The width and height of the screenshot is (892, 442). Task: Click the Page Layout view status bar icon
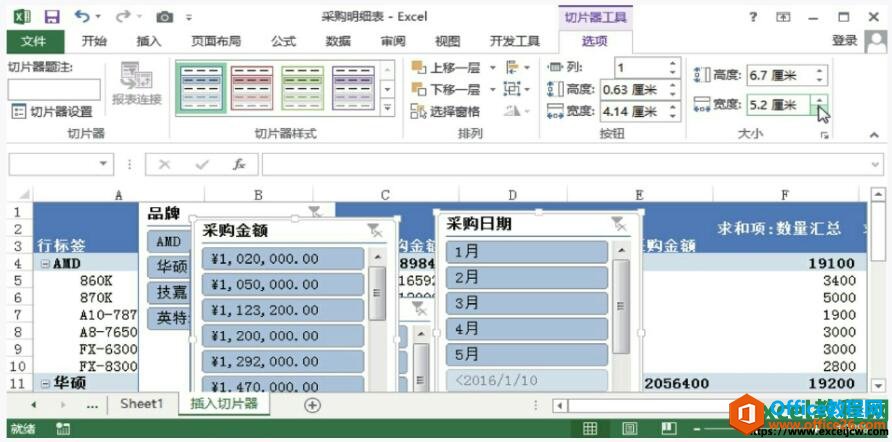click(x=630, y=428)
